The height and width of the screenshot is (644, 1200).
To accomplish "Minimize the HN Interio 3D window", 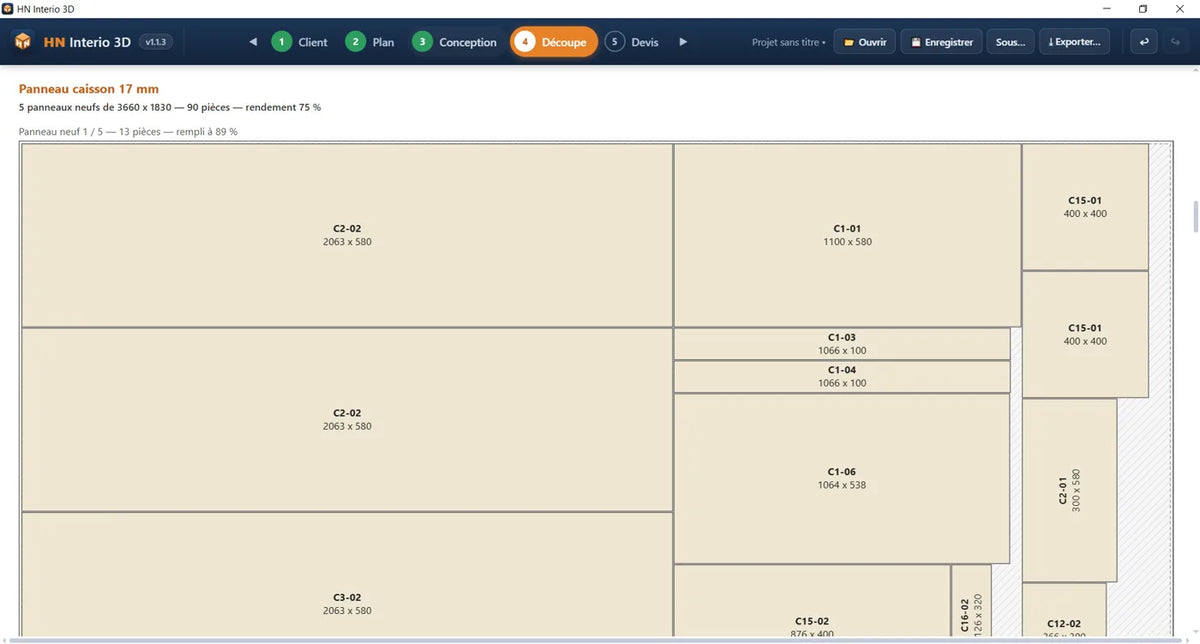I will coord(1106,8).
